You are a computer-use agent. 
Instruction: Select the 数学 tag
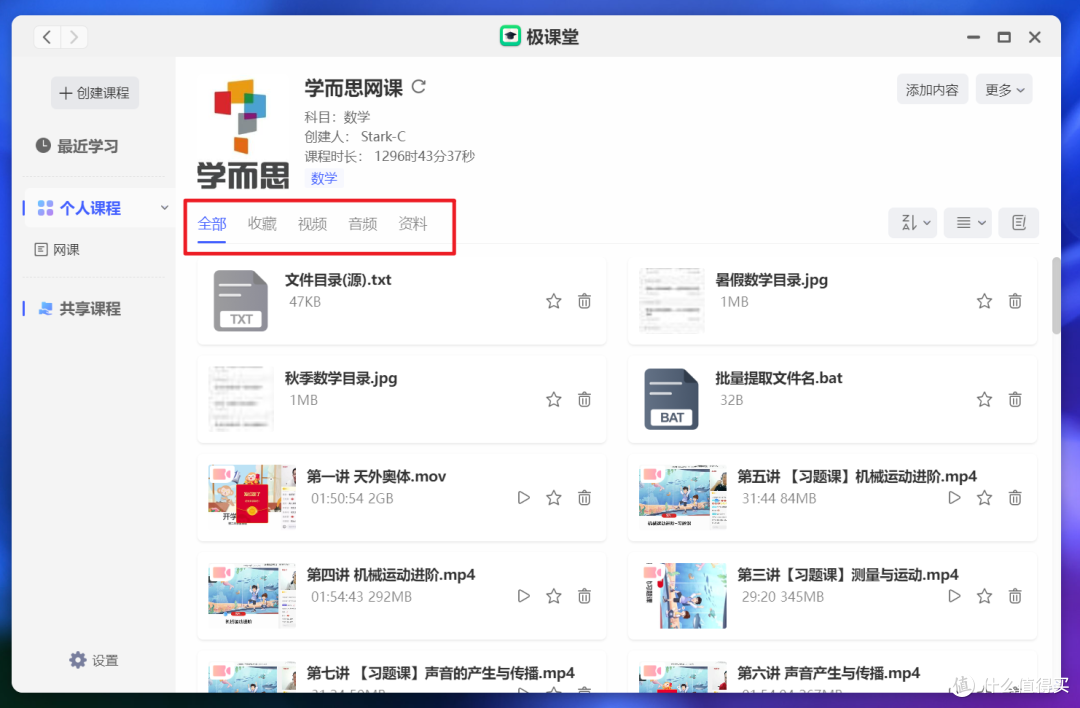pos(324,178)
